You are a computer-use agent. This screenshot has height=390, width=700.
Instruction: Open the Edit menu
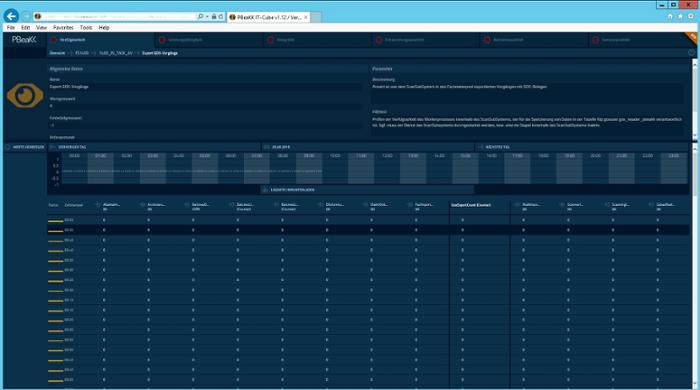(25, 28)
